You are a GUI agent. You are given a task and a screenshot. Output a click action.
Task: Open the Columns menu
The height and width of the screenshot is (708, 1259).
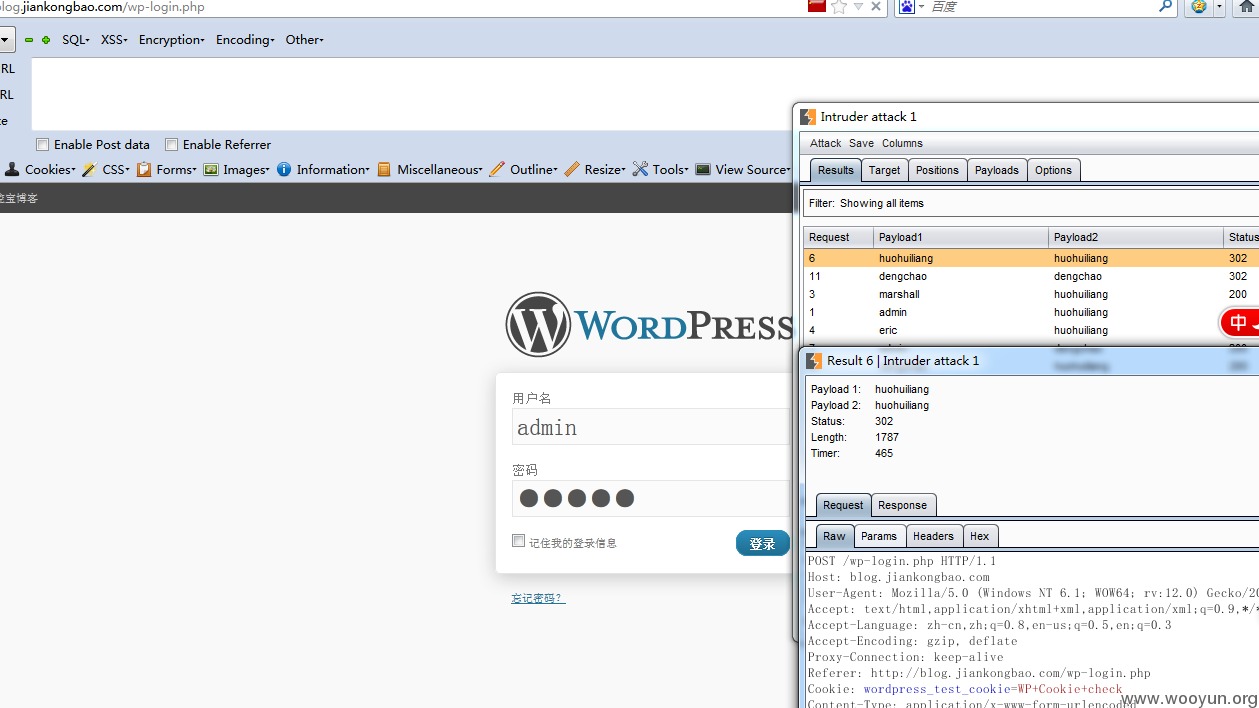point(902,143)
